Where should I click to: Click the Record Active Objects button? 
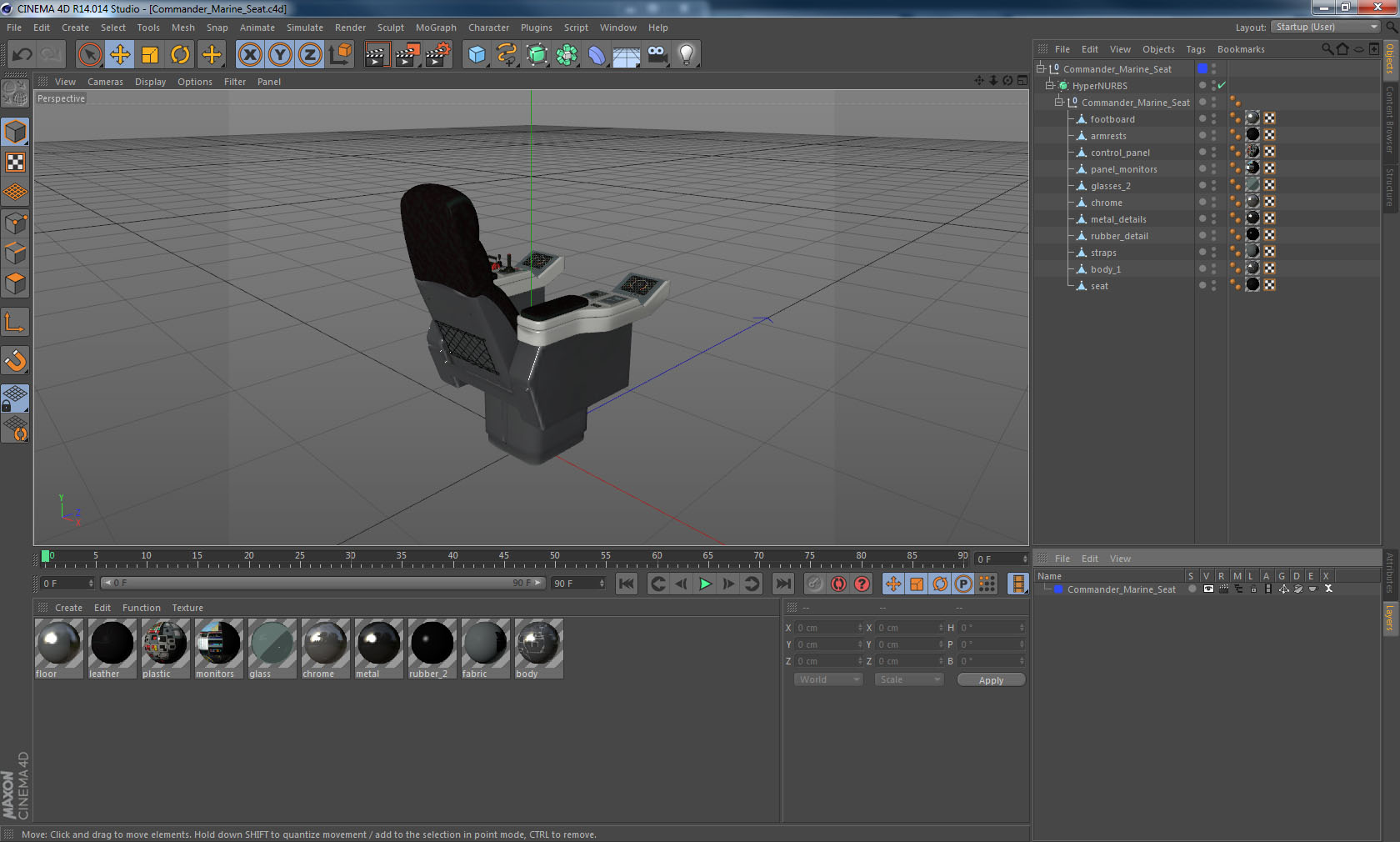(815, 584)
